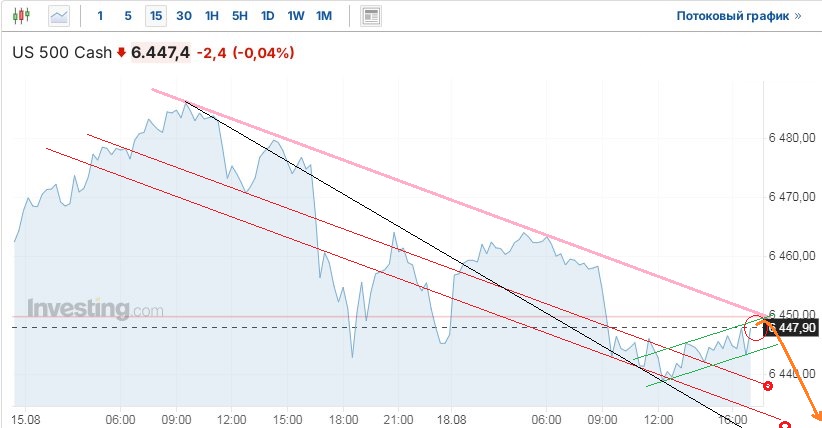Select the 1 minute timeframe

pos(100,16)
